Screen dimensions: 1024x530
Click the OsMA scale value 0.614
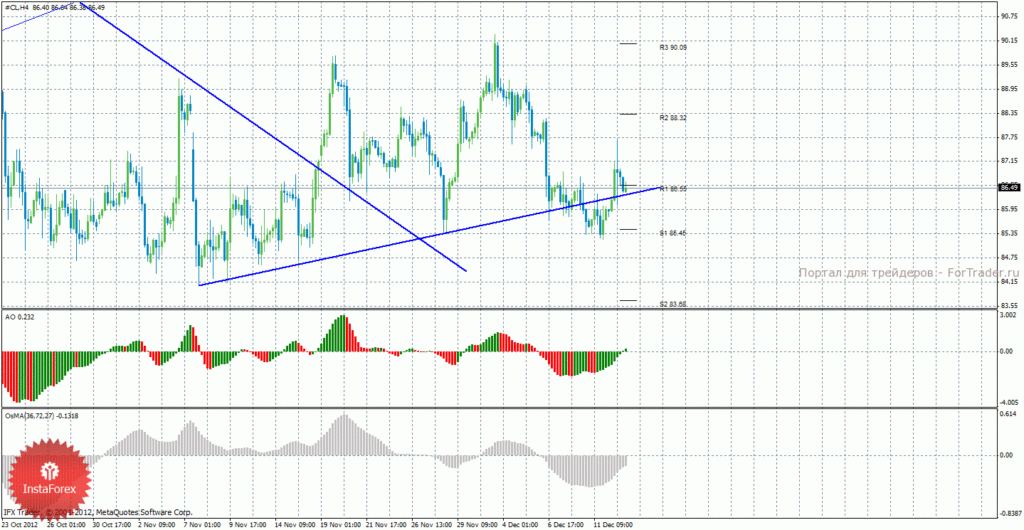[1008, 414]
